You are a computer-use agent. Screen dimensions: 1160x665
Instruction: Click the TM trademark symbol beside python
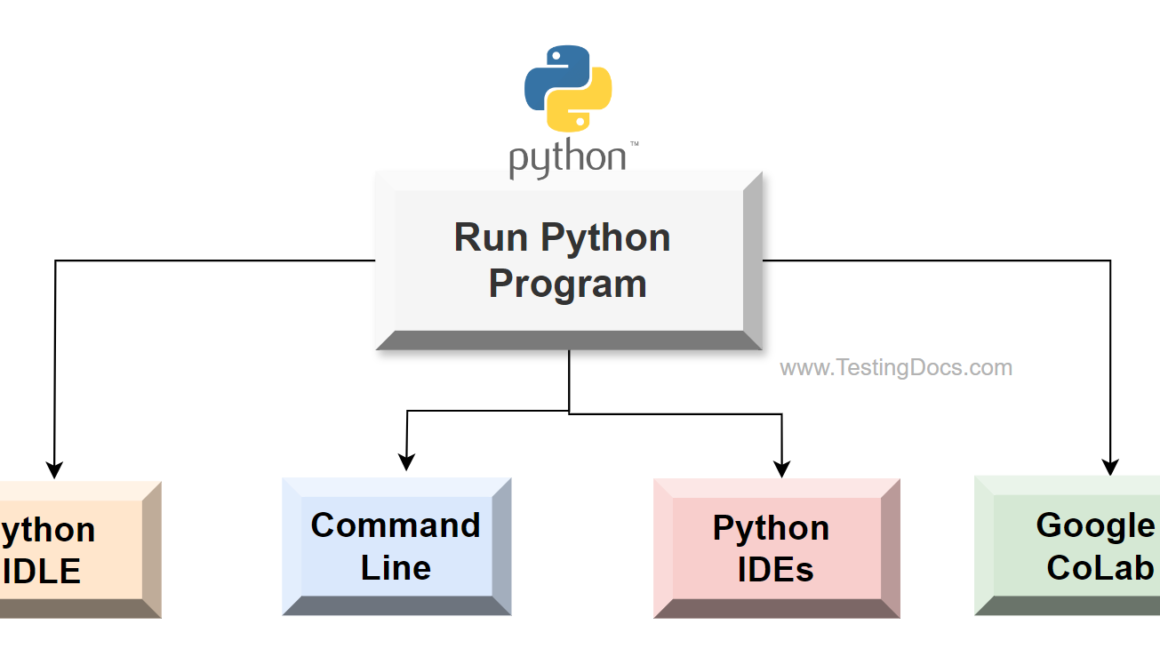(x=633, y=146)
